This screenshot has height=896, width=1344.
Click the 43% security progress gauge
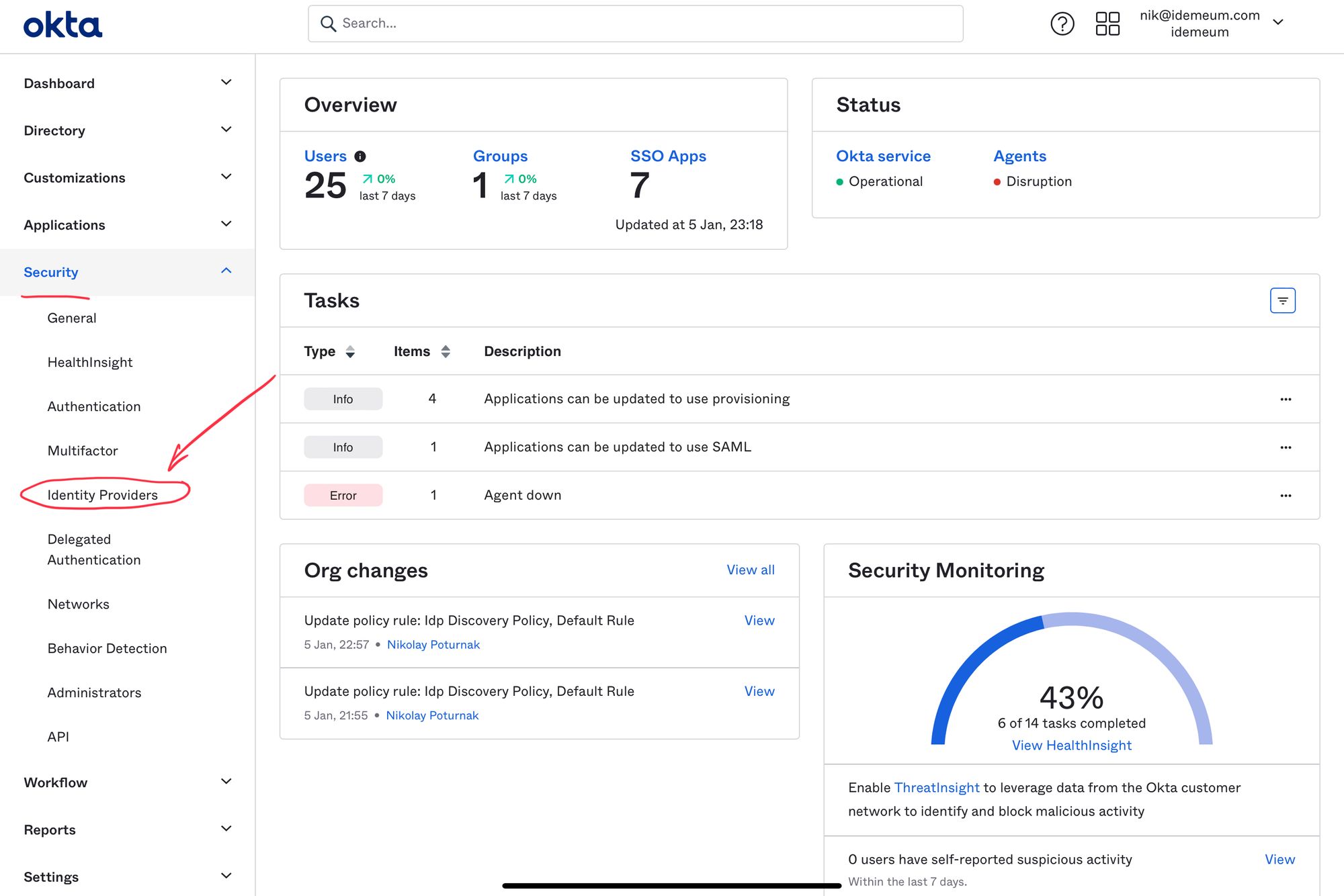pyautogui.click(x=1072, y=678)
